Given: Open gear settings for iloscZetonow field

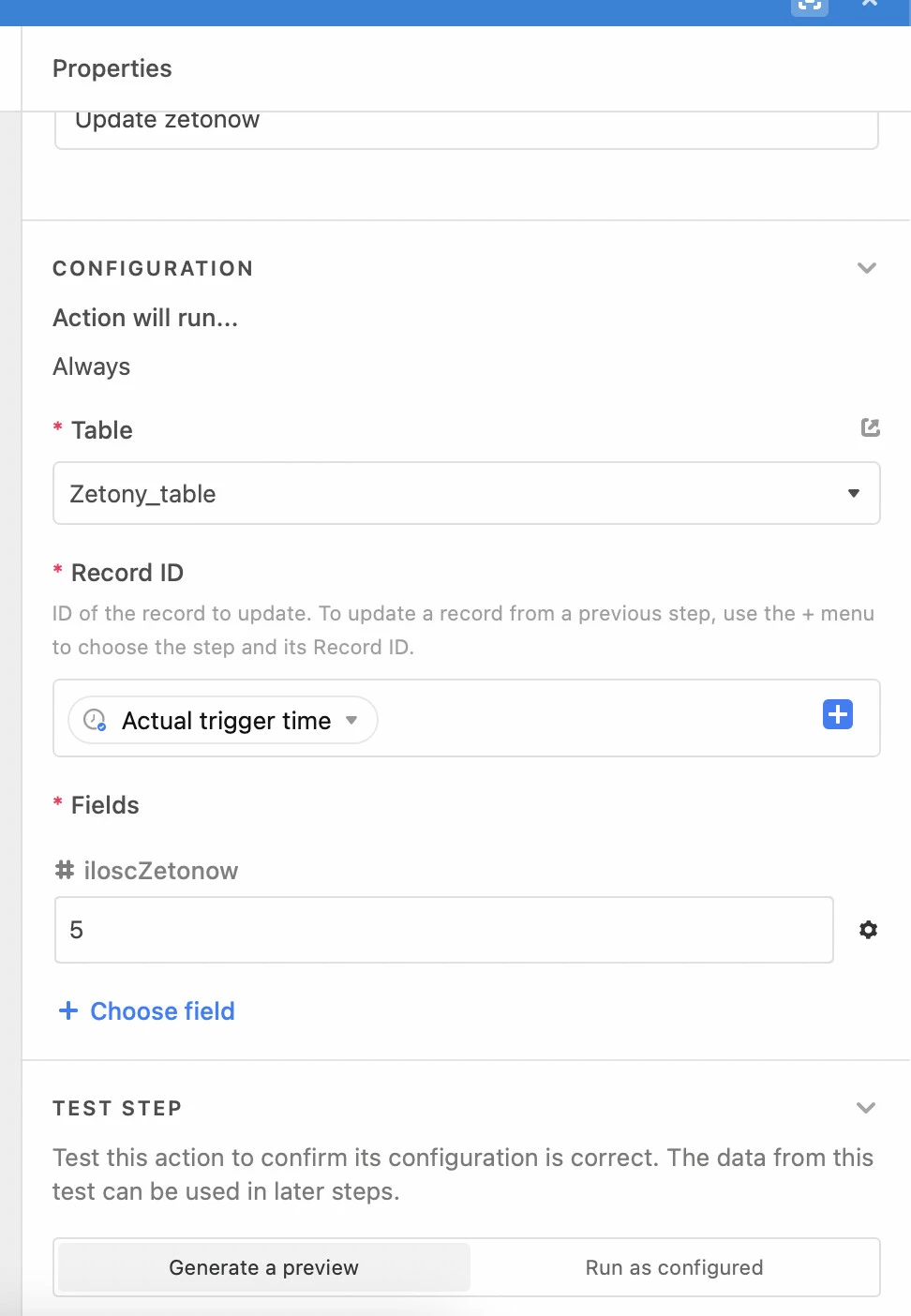Looking at the screenshot, I should pyautogui.click(x=869, y=930).
